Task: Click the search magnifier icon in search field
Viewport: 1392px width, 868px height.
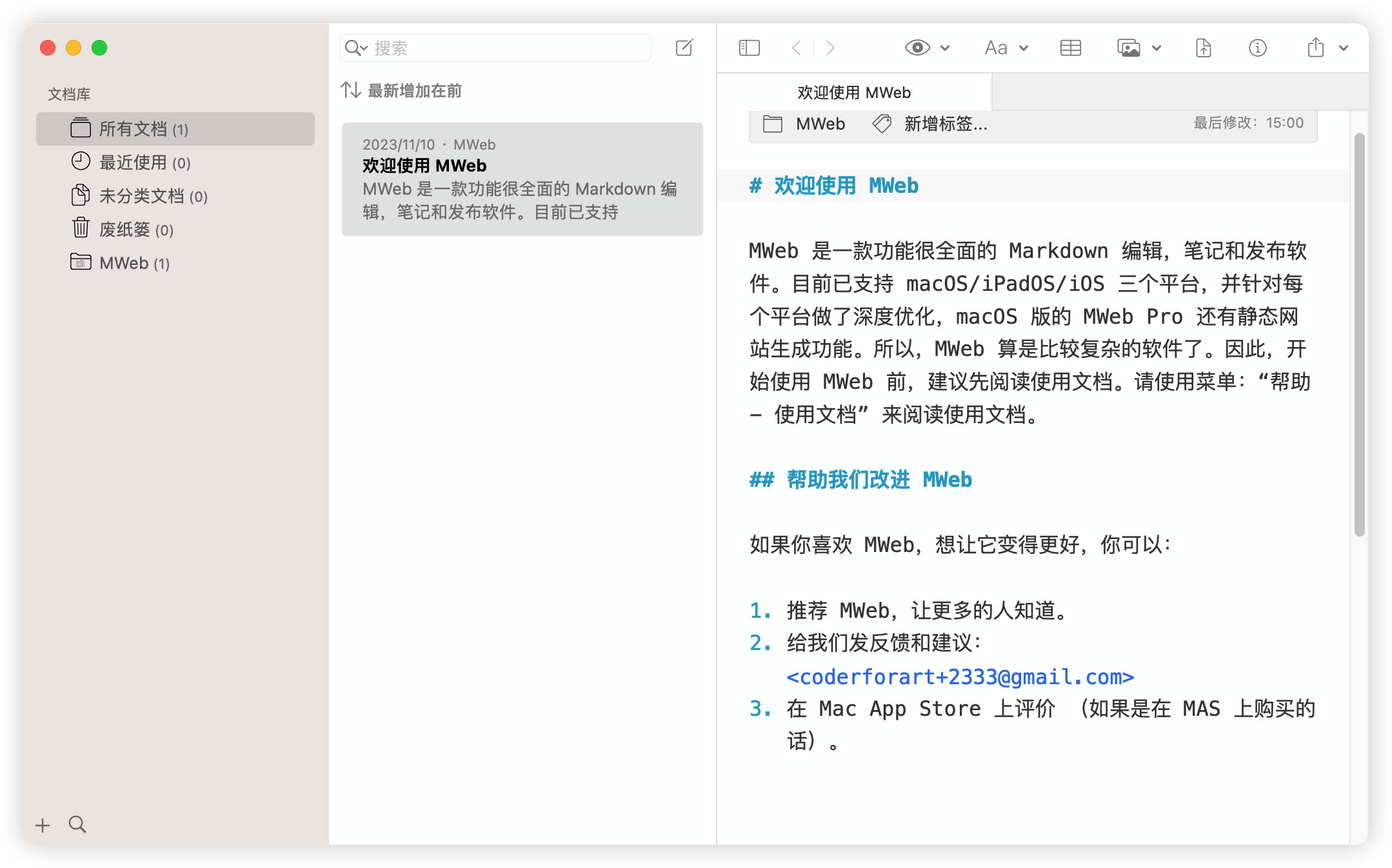Action: coord(356,48)
